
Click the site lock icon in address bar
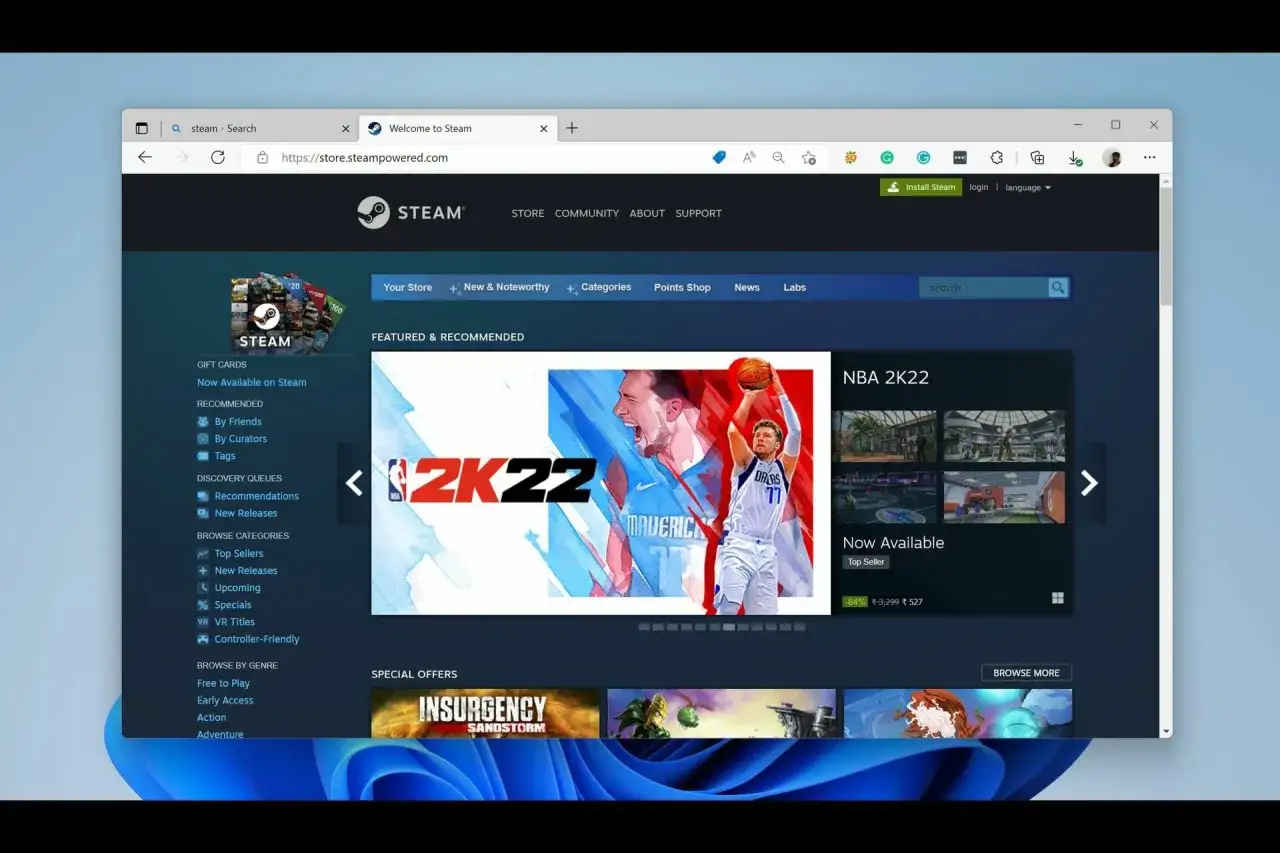coord(263,157)
